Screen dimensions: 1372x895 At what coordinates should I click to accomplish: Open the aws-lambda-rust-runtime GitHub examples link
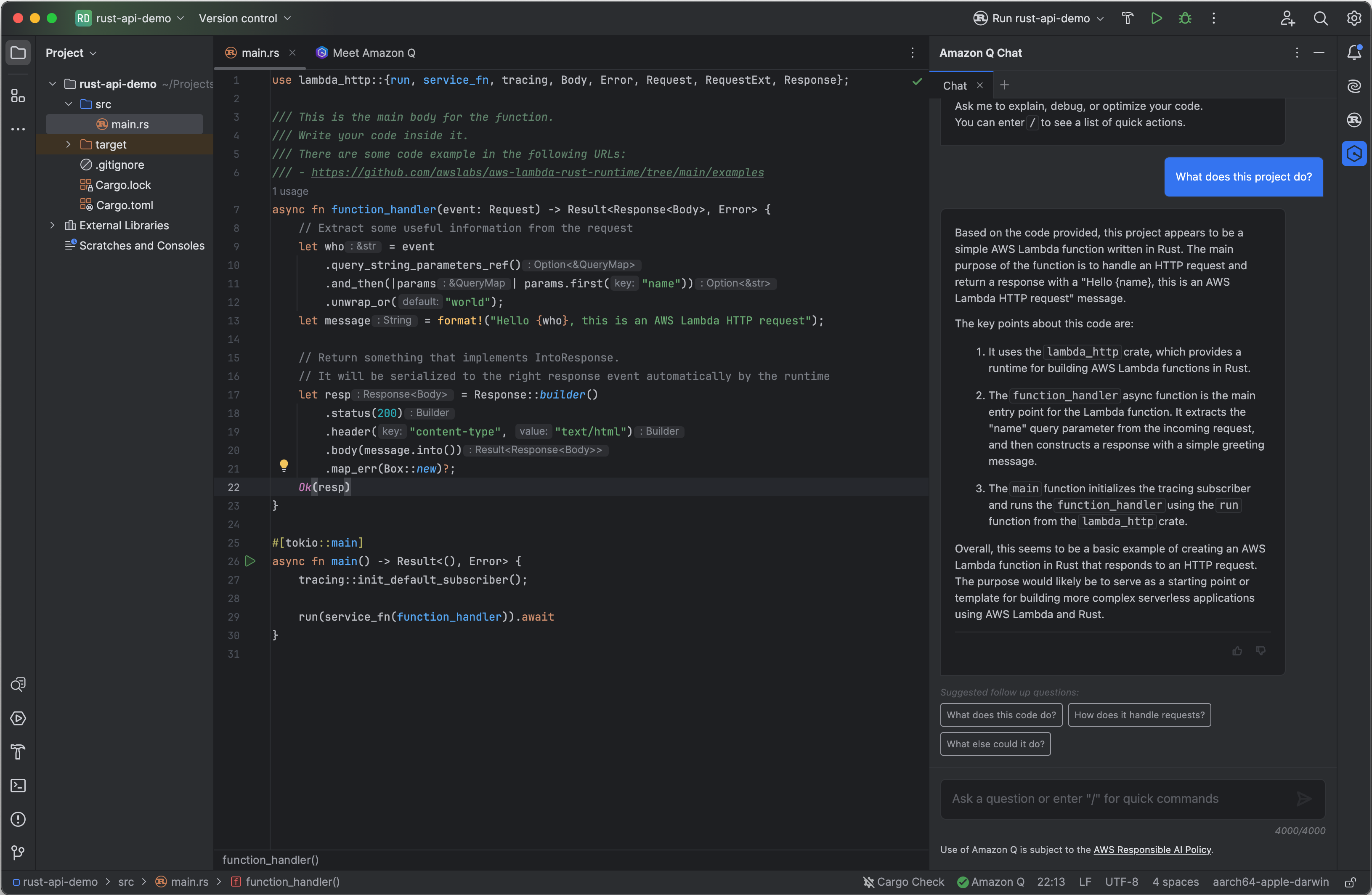[x=537, y=173]
